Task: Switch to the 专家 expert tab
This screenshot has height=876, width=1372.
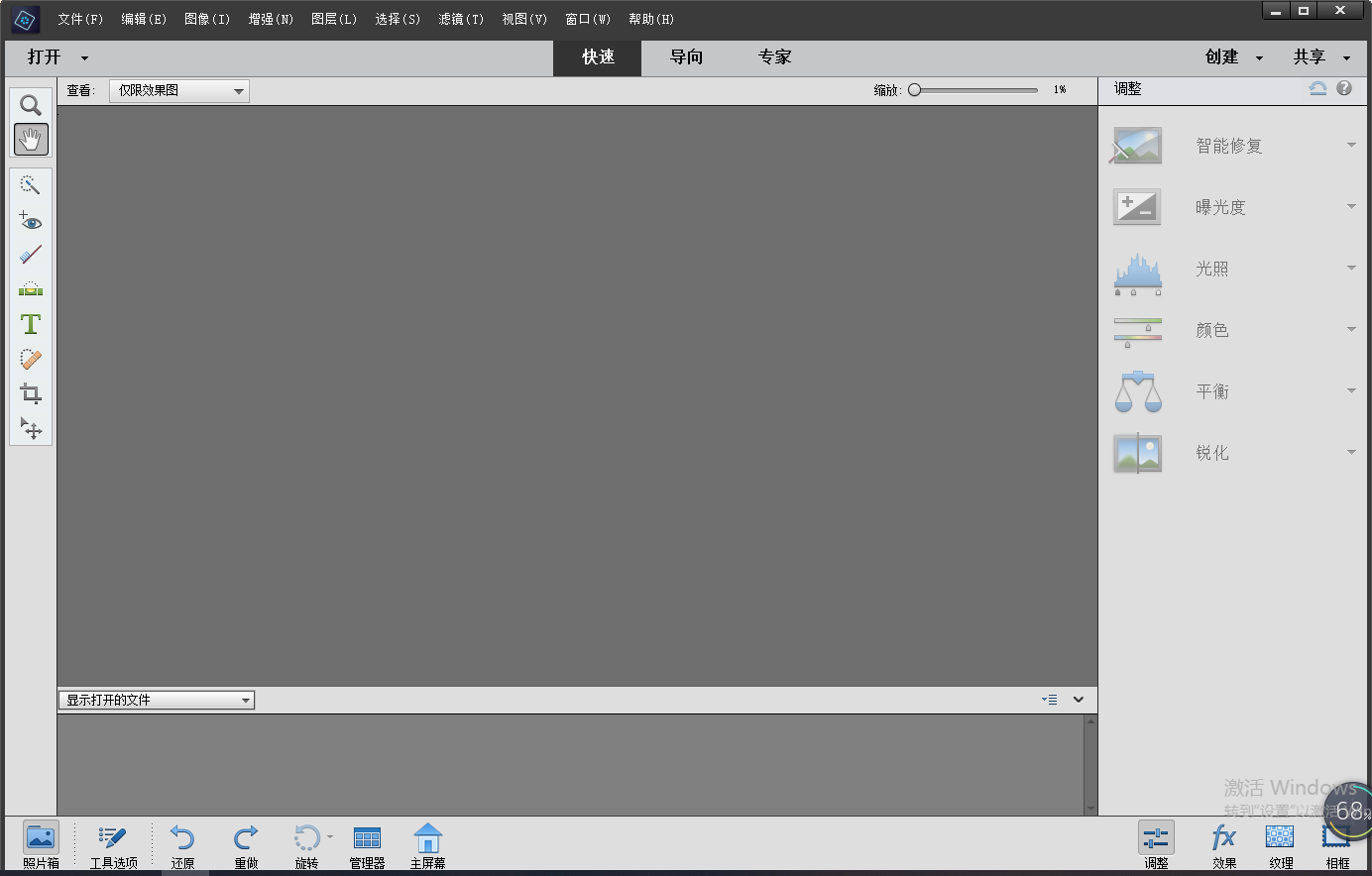Action: pos(774,57)
